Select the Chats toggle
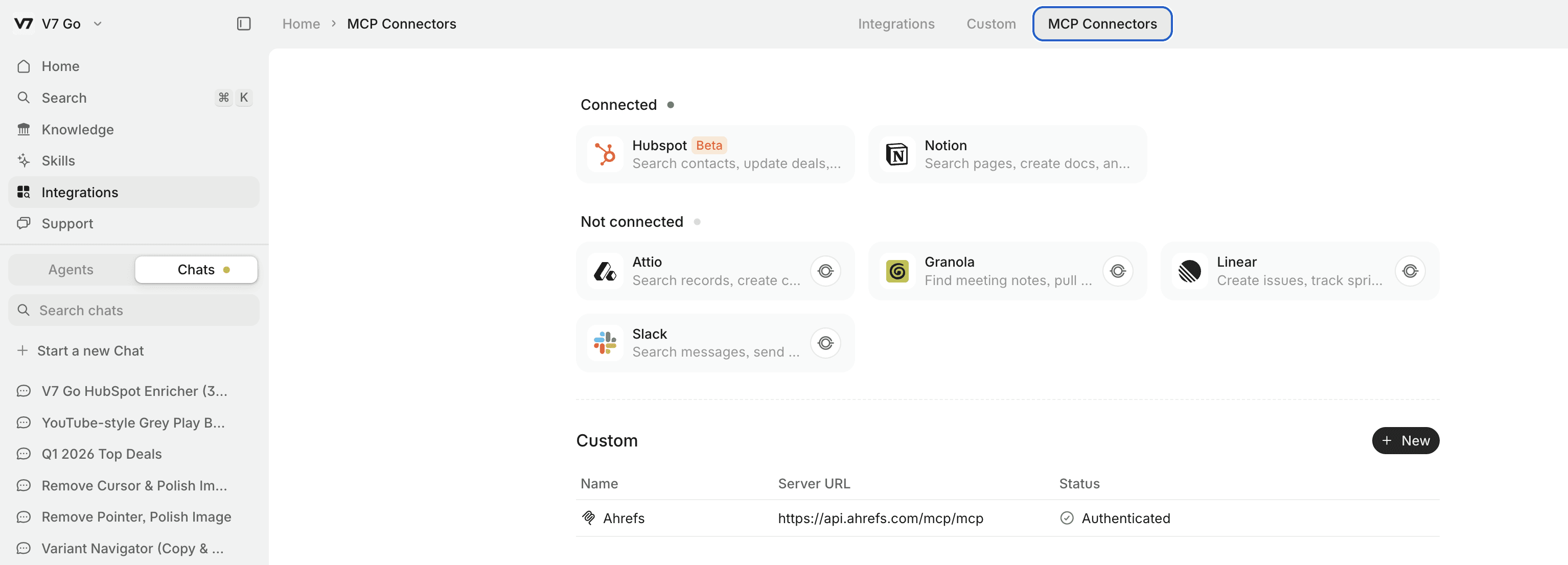The width and height of the screenshot is (1568, 565). click(x=196, y=269)
